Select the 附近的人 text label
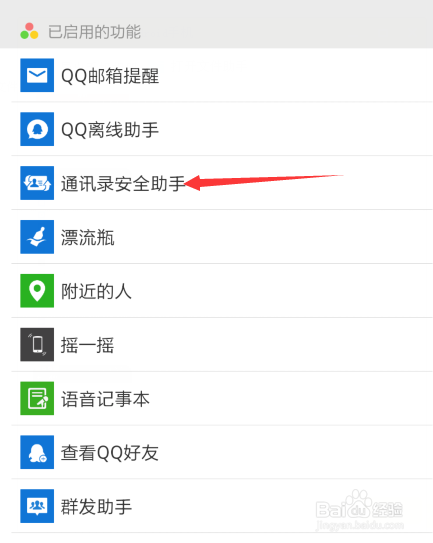This screenshot has height=543, width=433. pos(96,291)
